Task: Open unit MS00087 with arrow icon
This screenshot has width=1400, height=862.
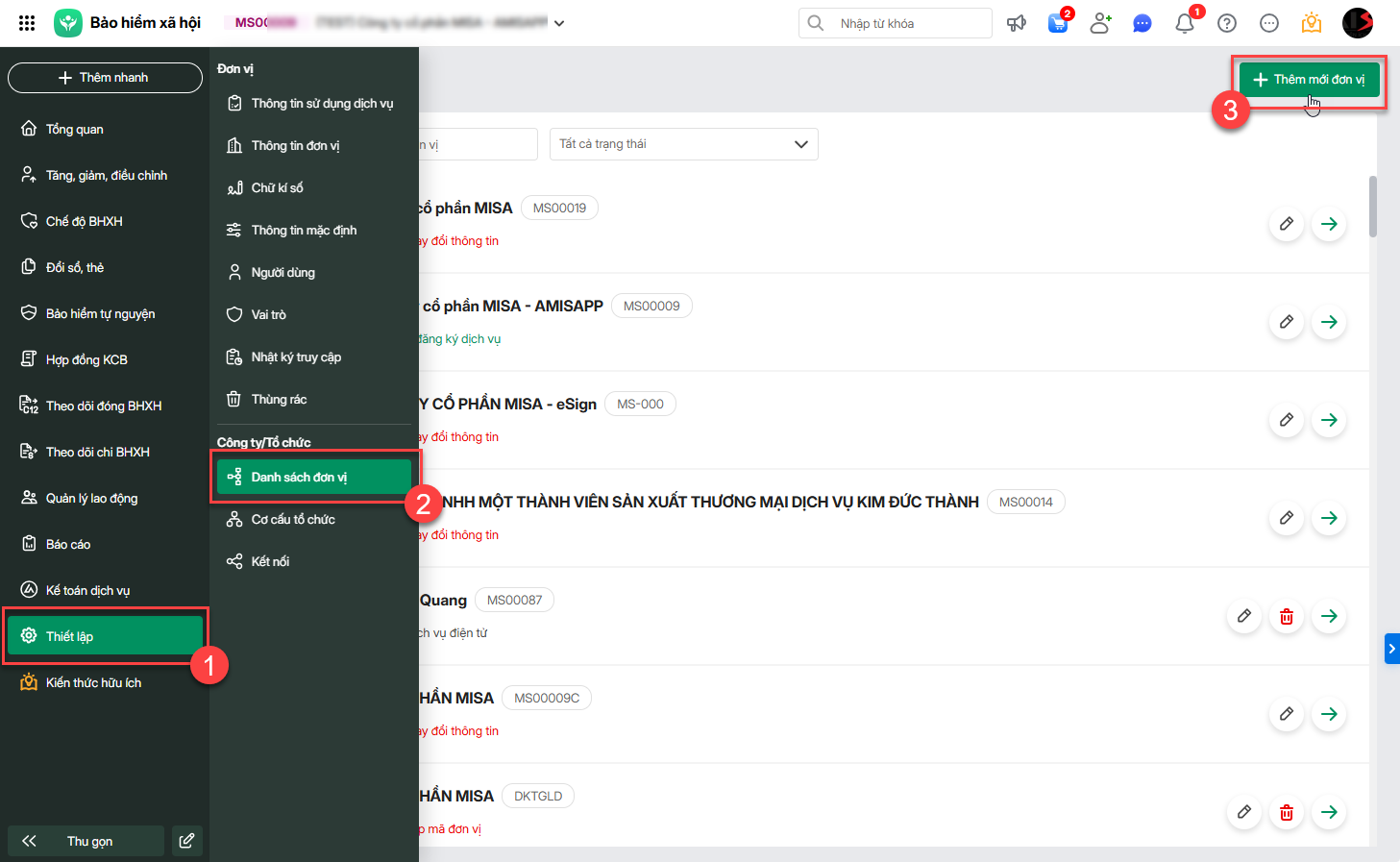Action: click(1329, 616)
